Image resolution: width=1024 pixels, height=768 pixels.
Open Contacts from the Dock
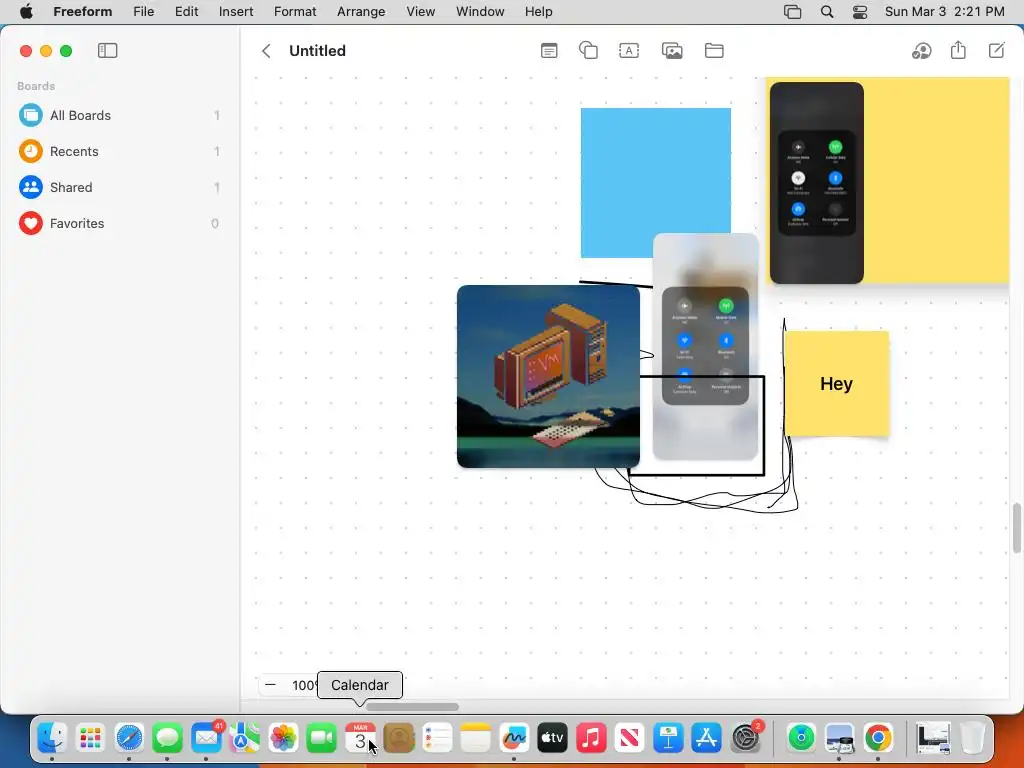click(x=399, y=739)
